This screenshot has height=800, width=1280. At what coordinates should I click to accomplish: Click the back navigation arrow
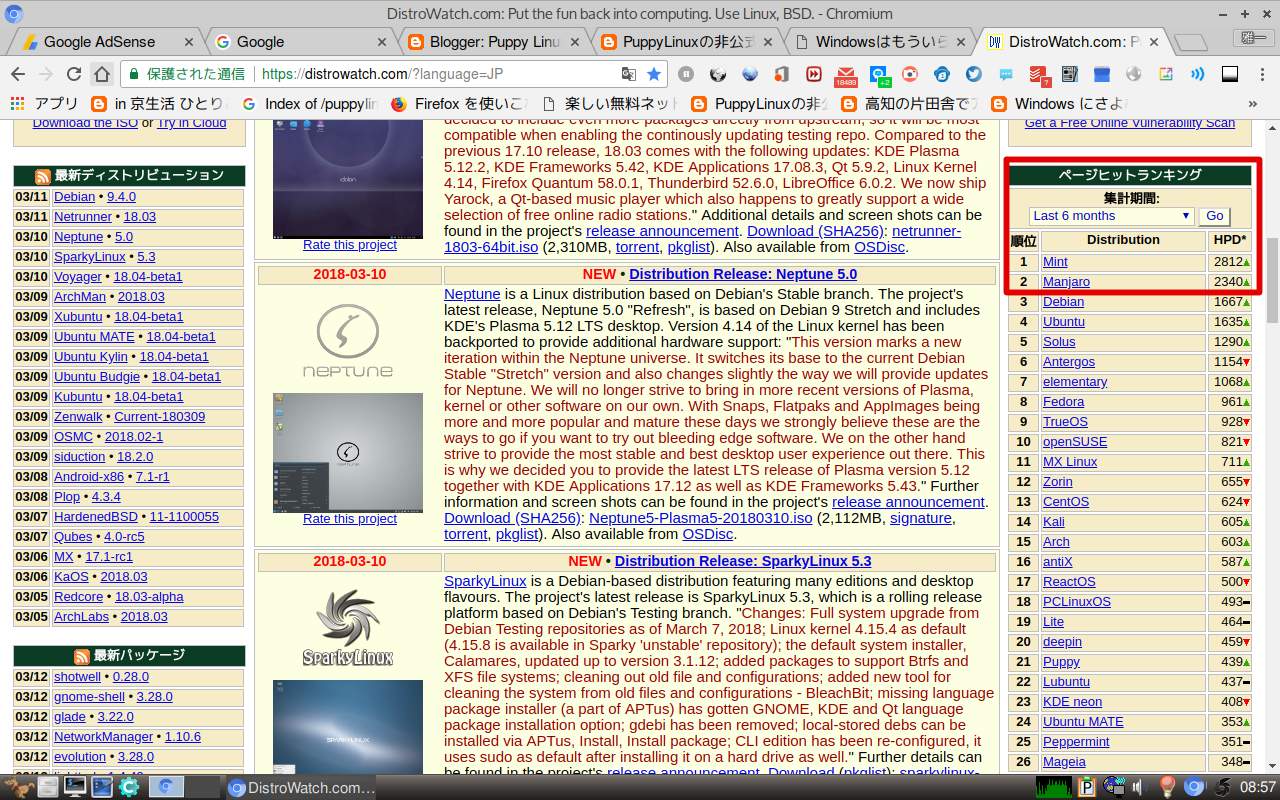coord(19,74)
